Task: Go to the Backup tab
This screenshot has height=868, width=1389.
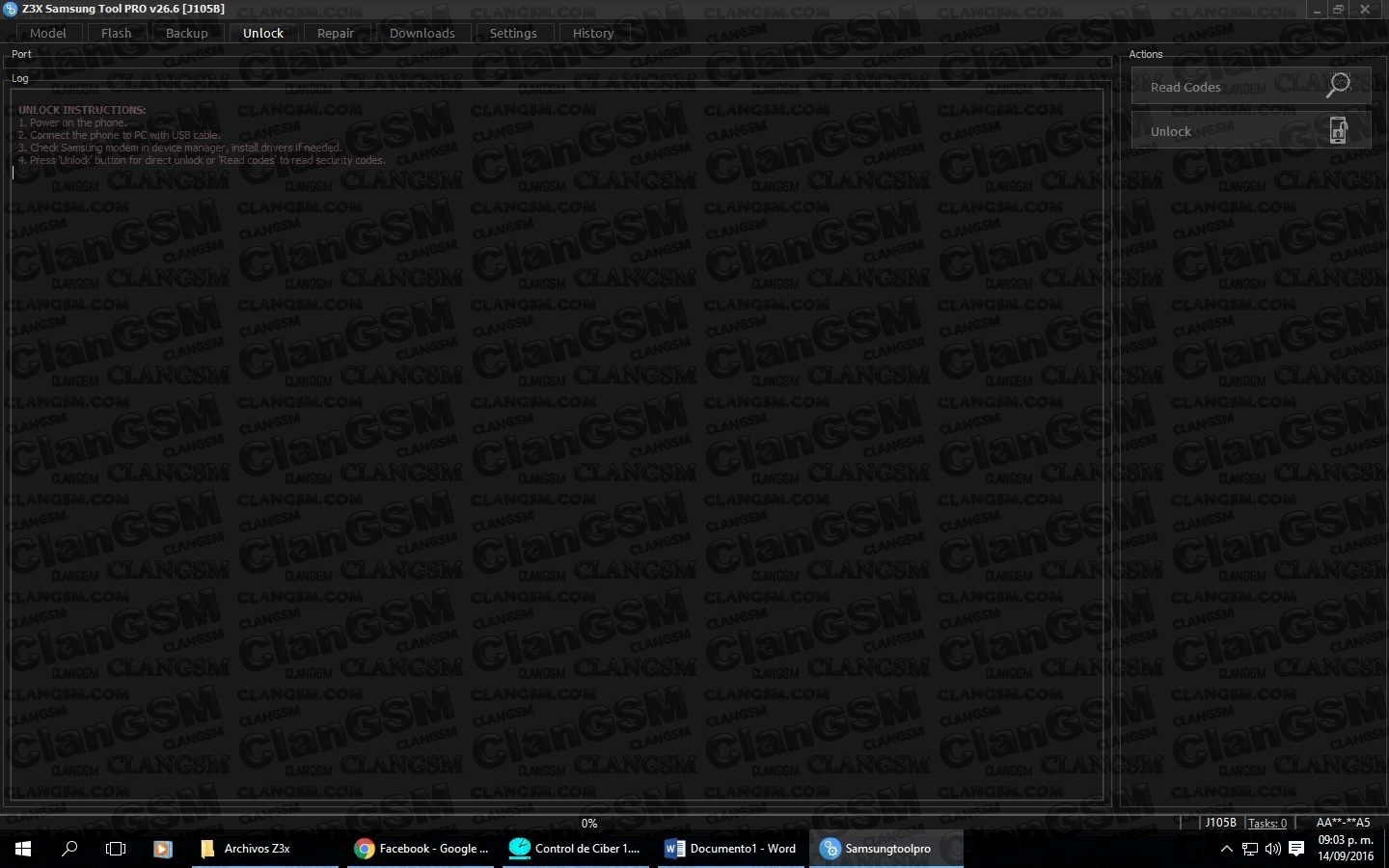Action: click(x=186, y=33)
